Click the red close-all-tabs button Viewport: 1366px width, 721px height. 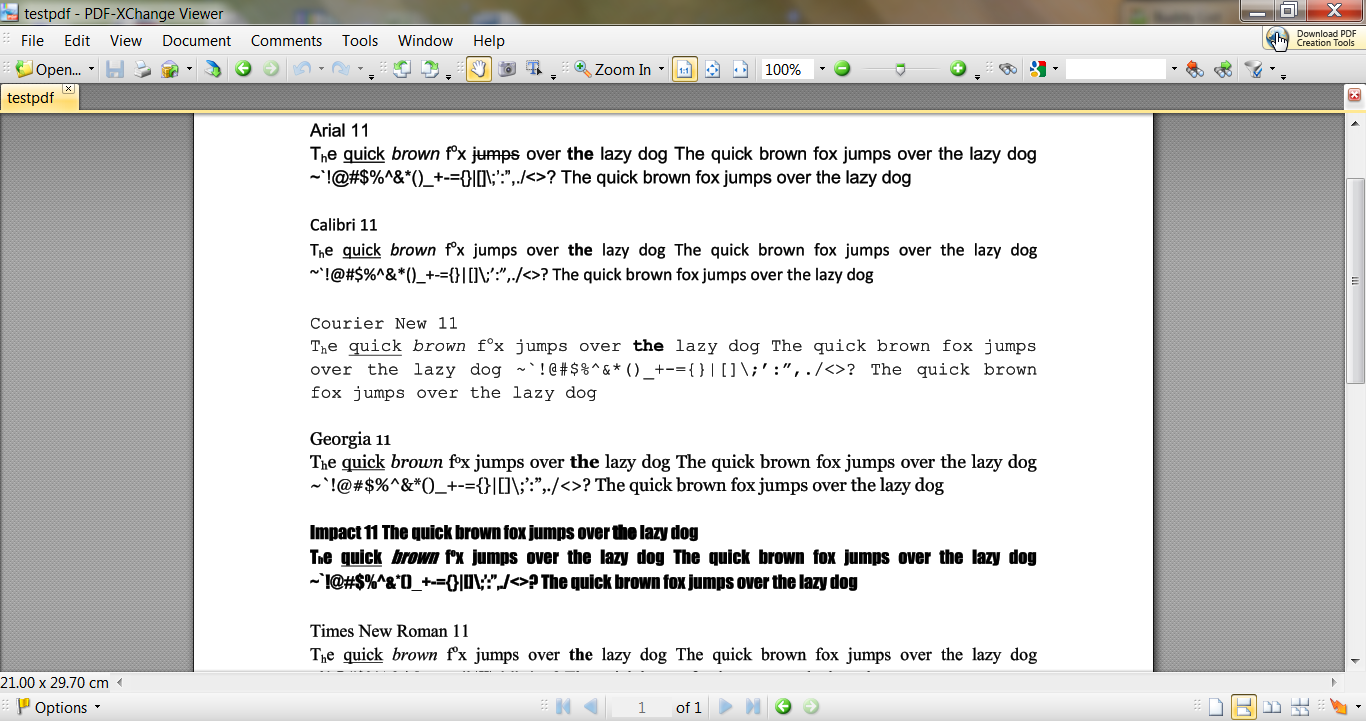coord(1354,95)
